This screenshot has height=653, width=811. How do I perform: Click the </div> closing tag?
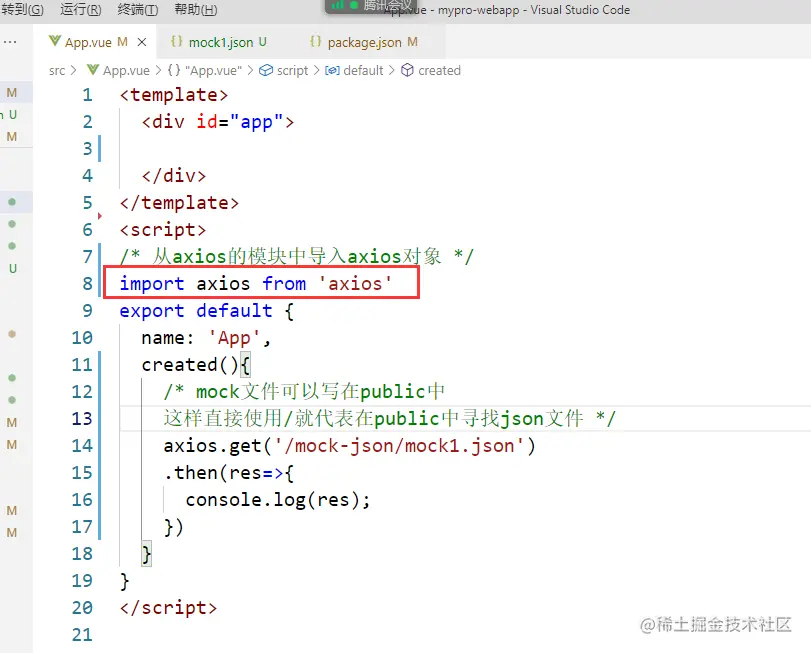point(174,176)
